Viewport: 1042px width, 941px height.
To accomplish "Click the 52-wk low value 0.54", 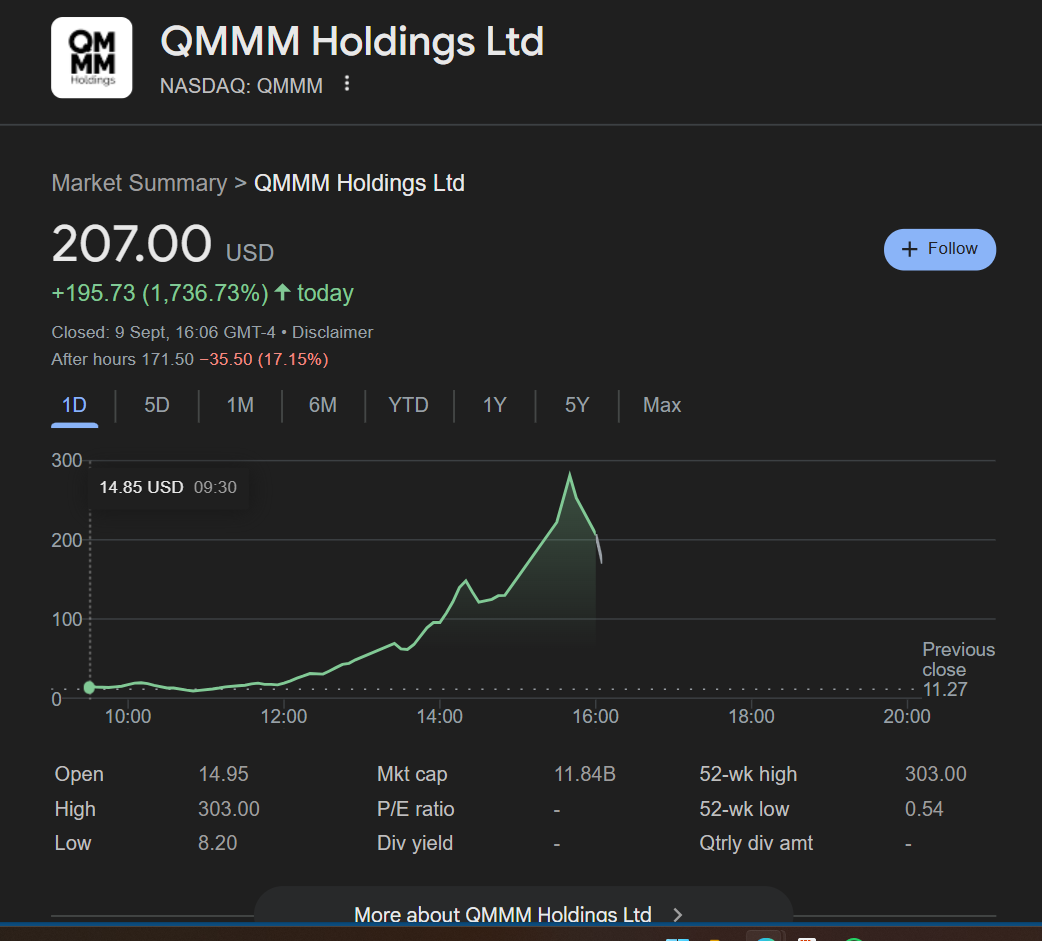I will point(924,809).
